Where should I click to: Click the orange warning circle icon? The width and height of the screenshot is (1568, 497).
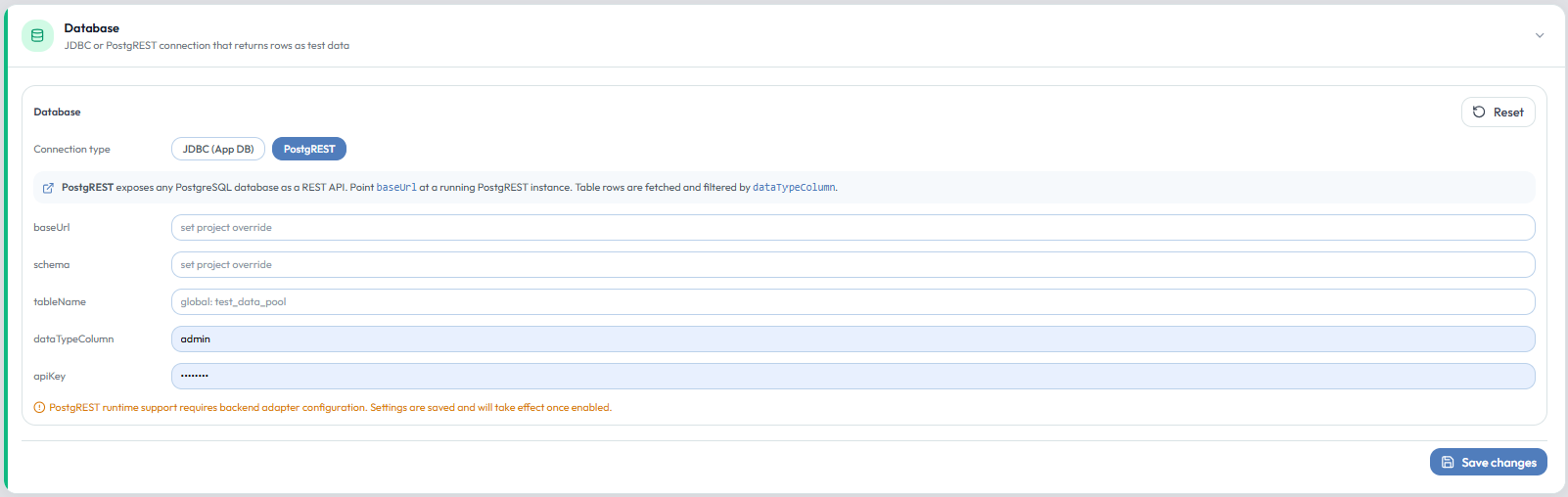(x=39, y=408)
